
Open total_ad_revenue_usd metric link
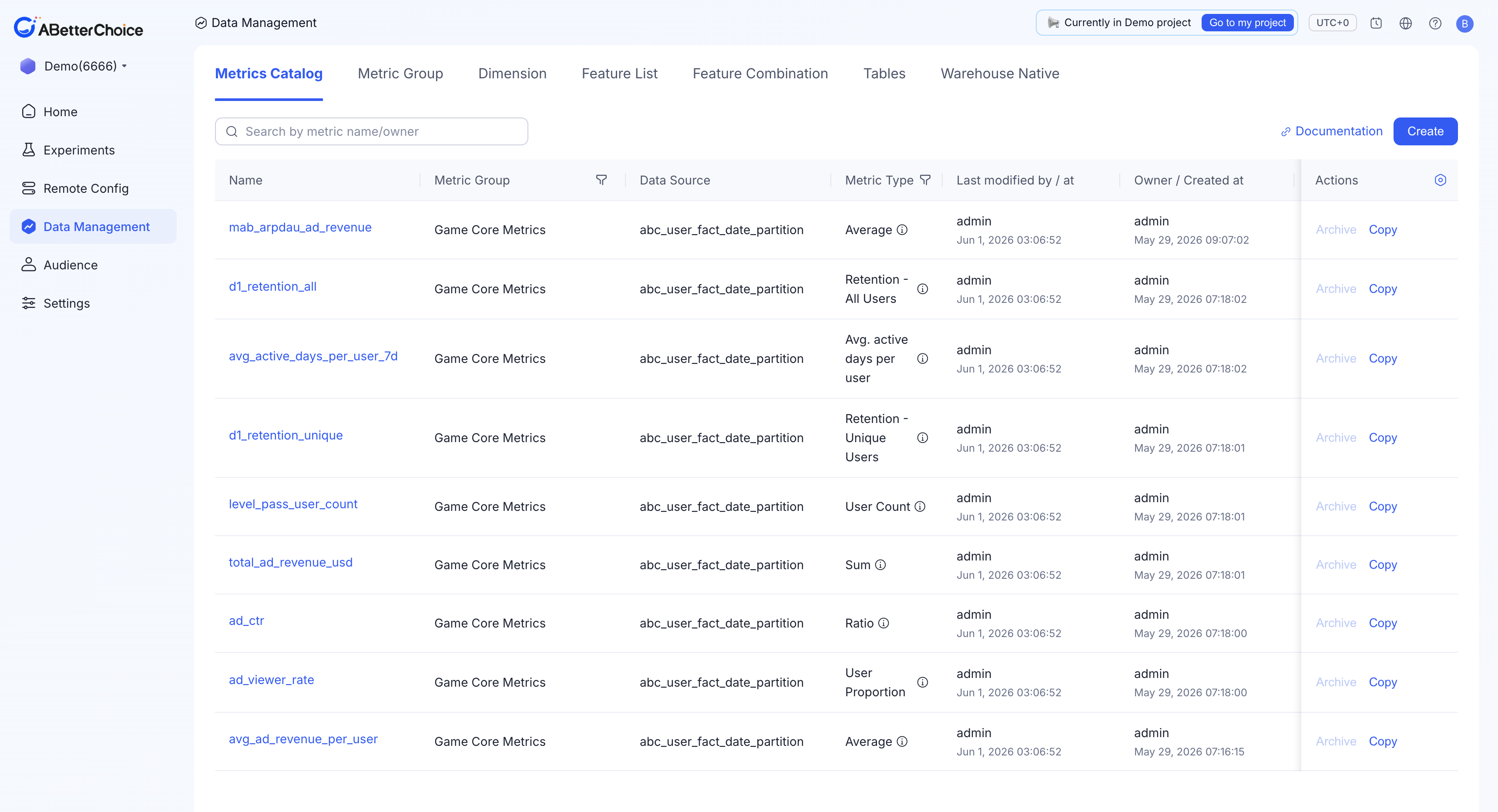291,563
